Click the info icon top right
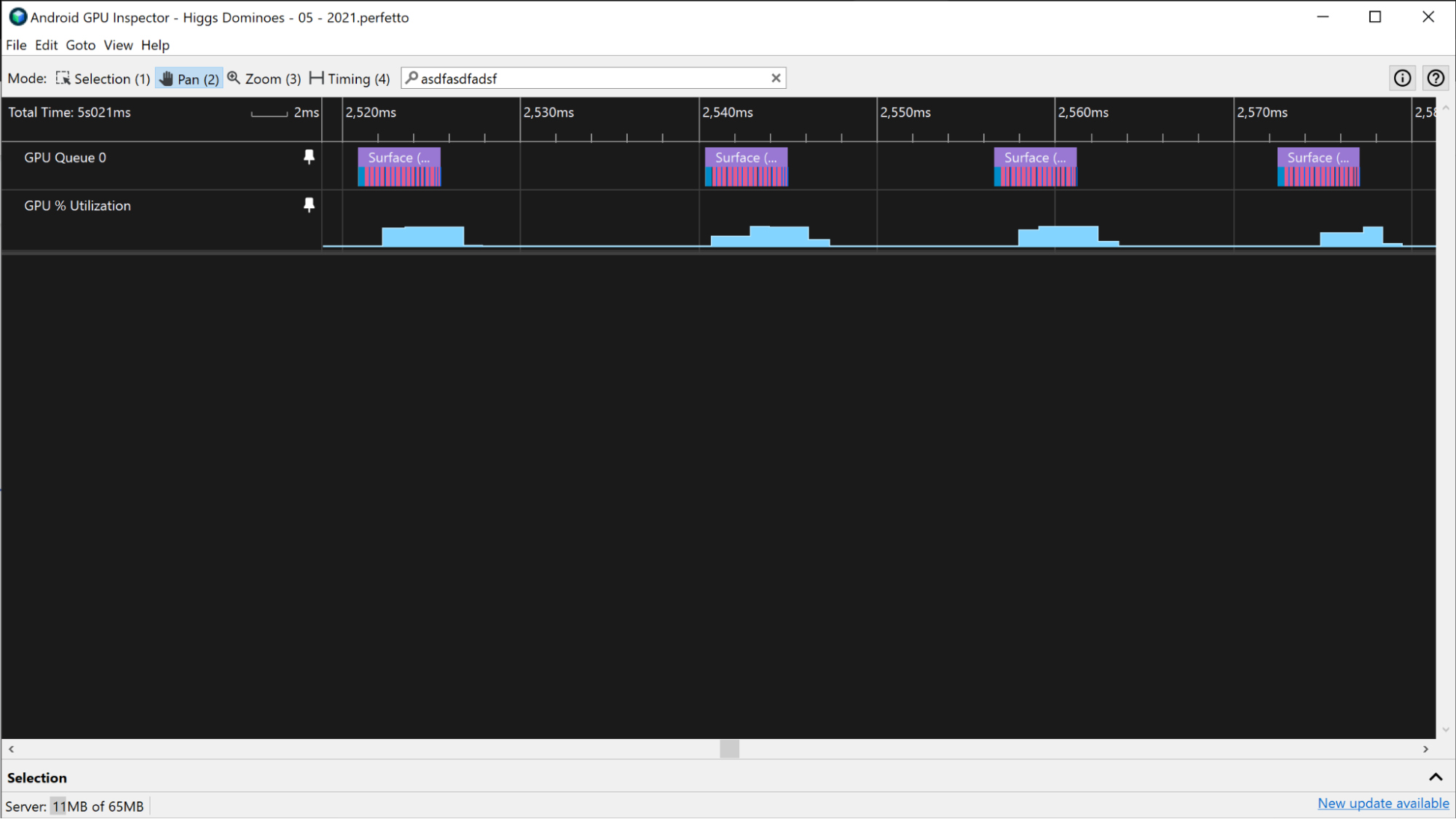Viewport: 1456px width, 819px height. (1402, 78)
